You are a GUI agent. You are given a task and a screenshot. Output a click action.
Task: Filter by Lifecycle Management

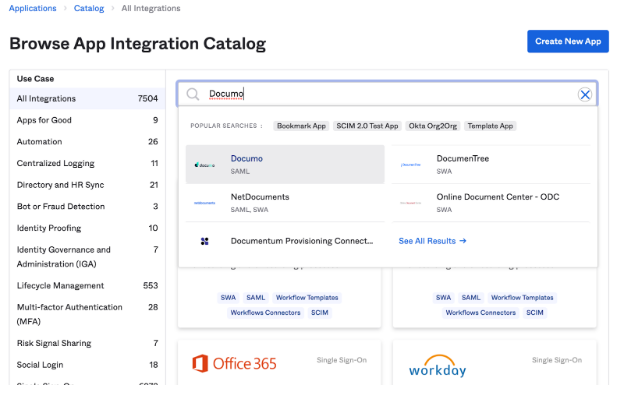click(x=87, y=285)
